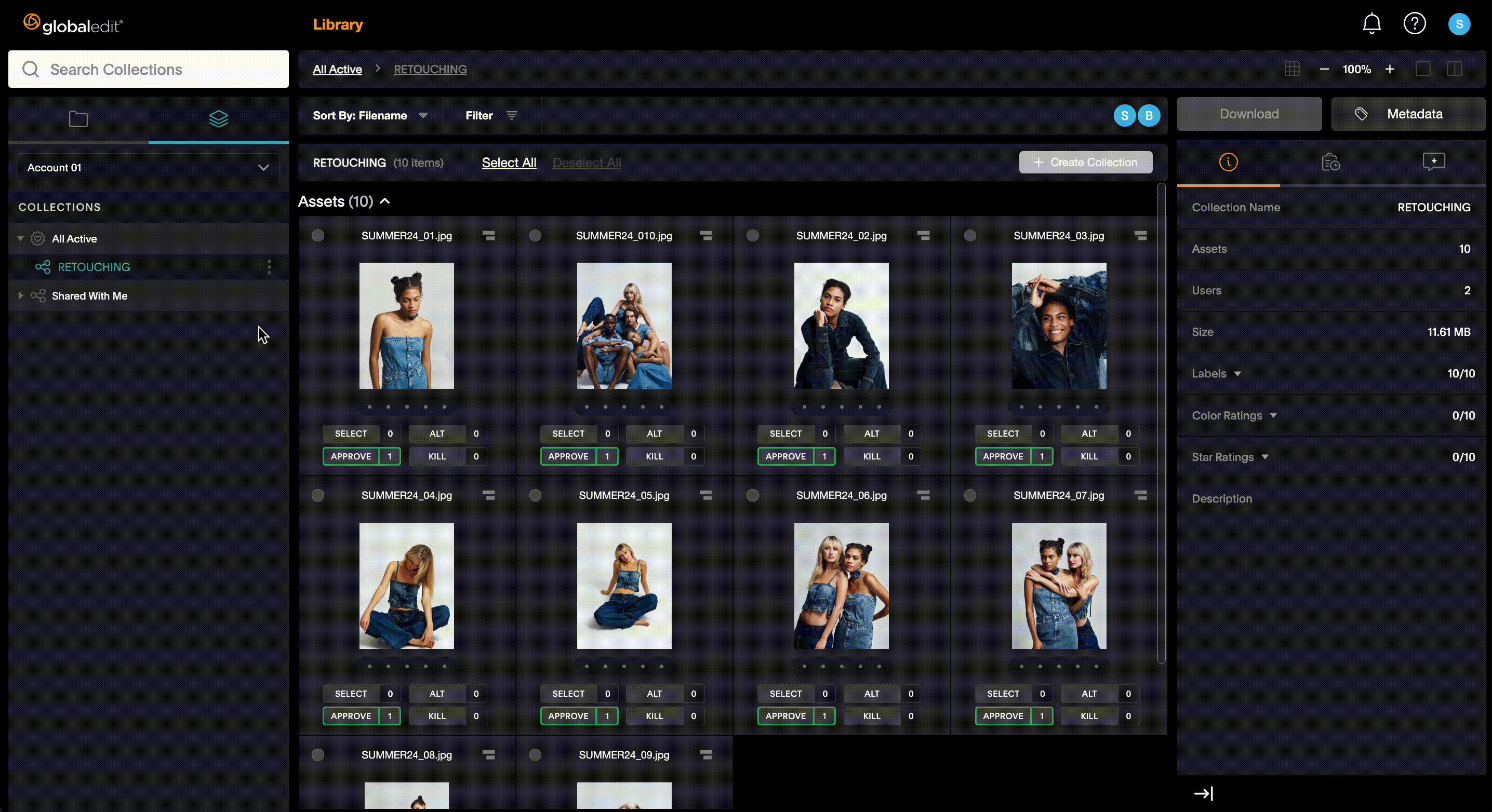Open the collections layers tab icon
1492x812 pixels.
218,119
